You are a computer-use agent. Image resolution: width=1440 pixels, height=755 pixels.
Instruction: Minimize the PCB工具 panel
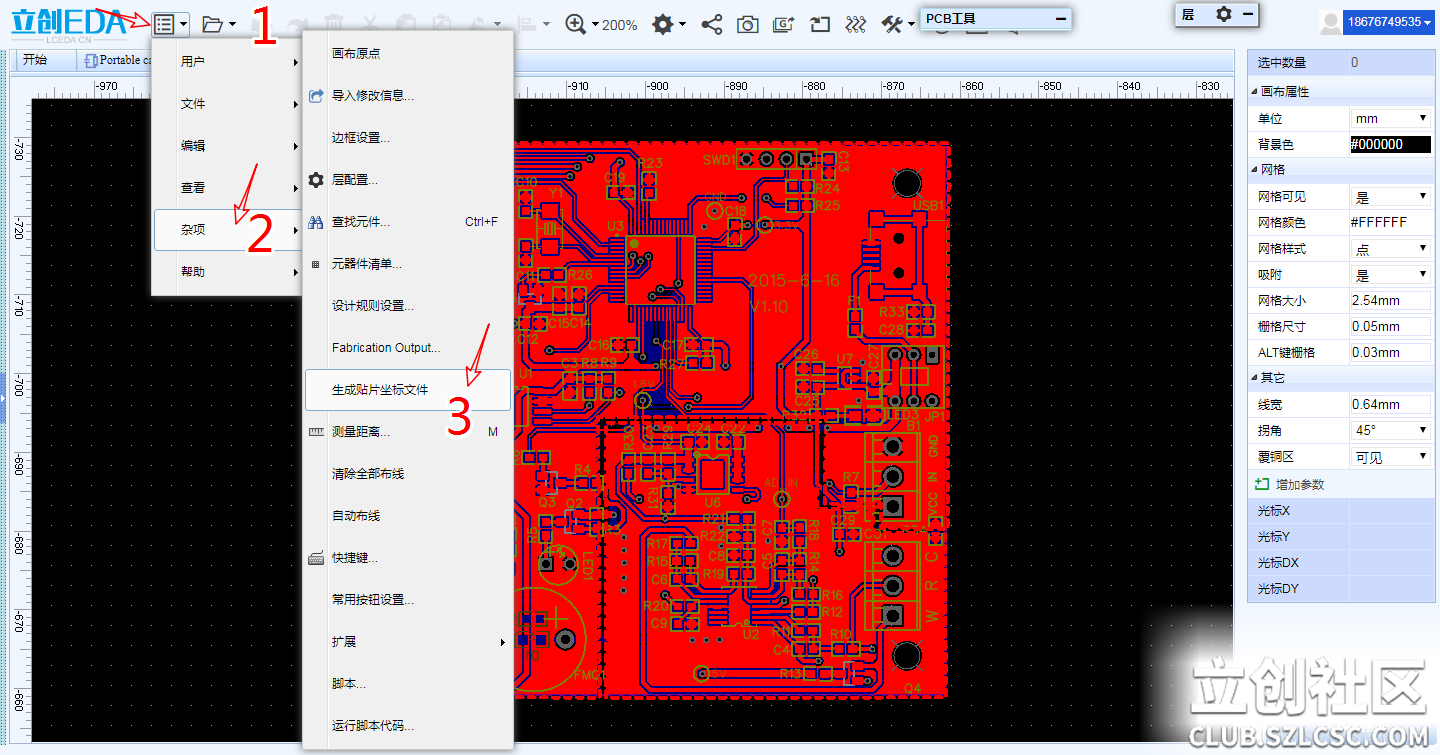(x=1061, y=19)
